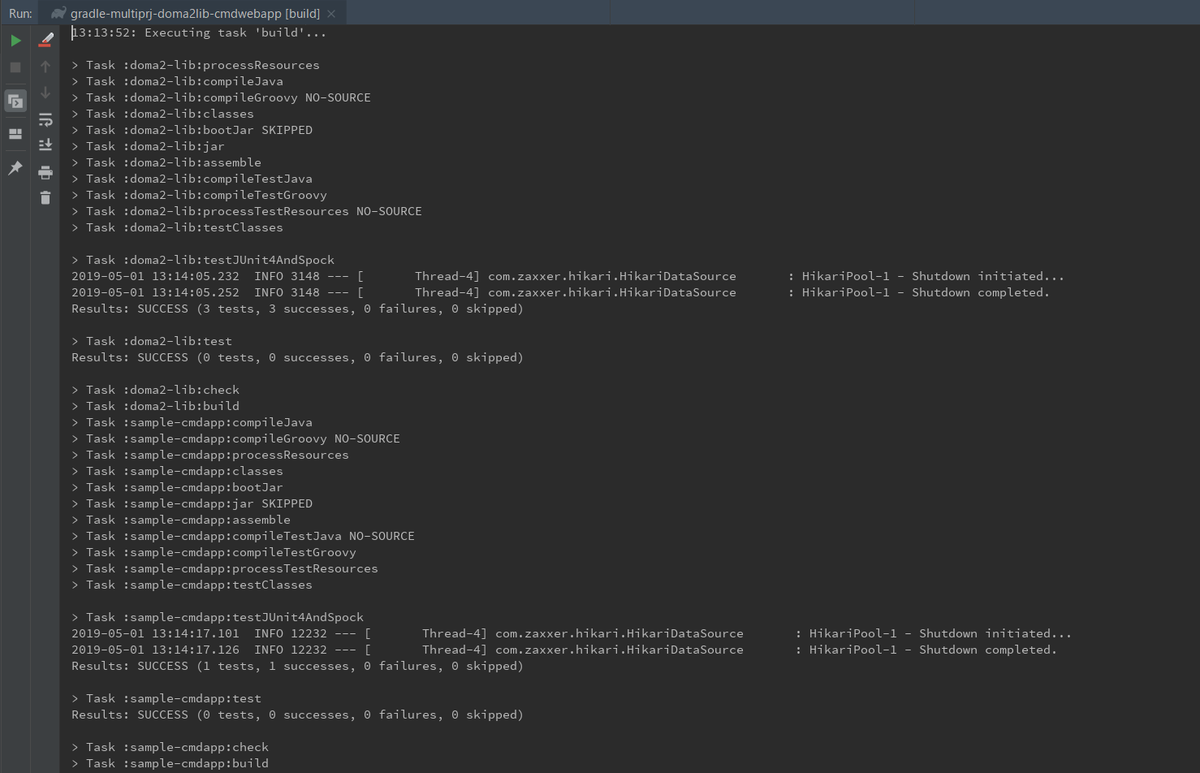
Task: Enable Scroll to End
Action: point(45,144)
